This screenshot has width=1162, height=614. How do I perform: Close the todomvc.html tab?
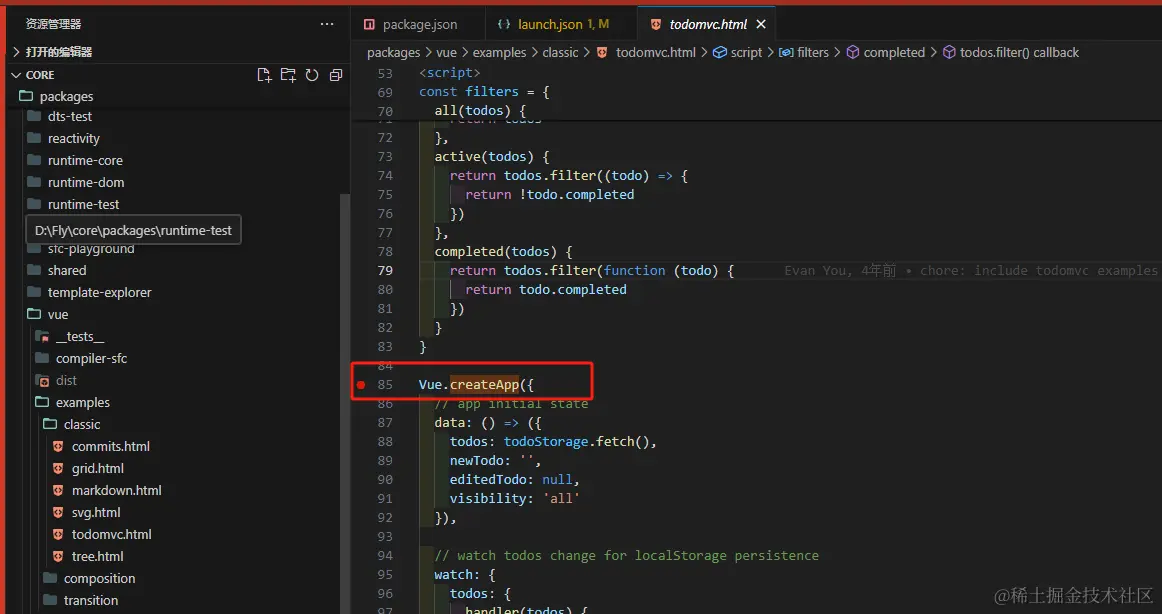point(760,24)
